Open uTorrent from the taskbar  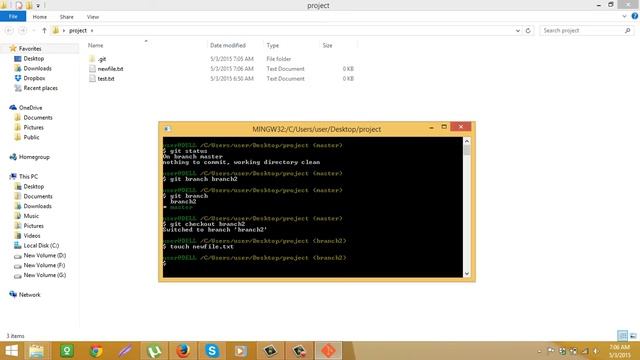coord(154,351)
